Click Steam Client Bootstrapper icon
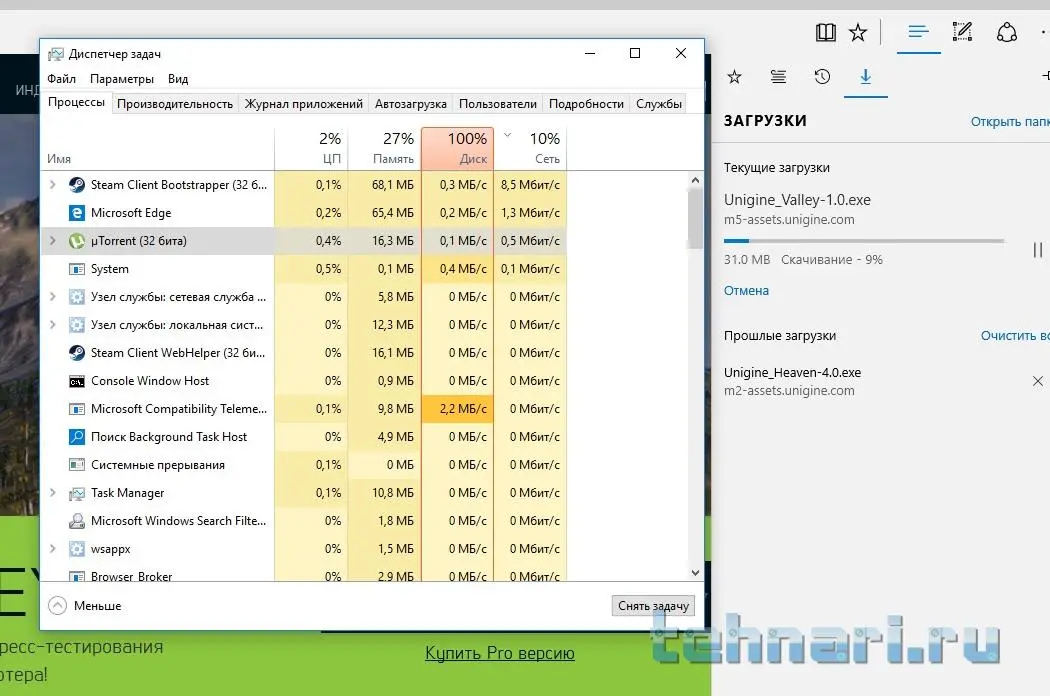Viewport: 1050px width, 696px height. click(77, 185)
